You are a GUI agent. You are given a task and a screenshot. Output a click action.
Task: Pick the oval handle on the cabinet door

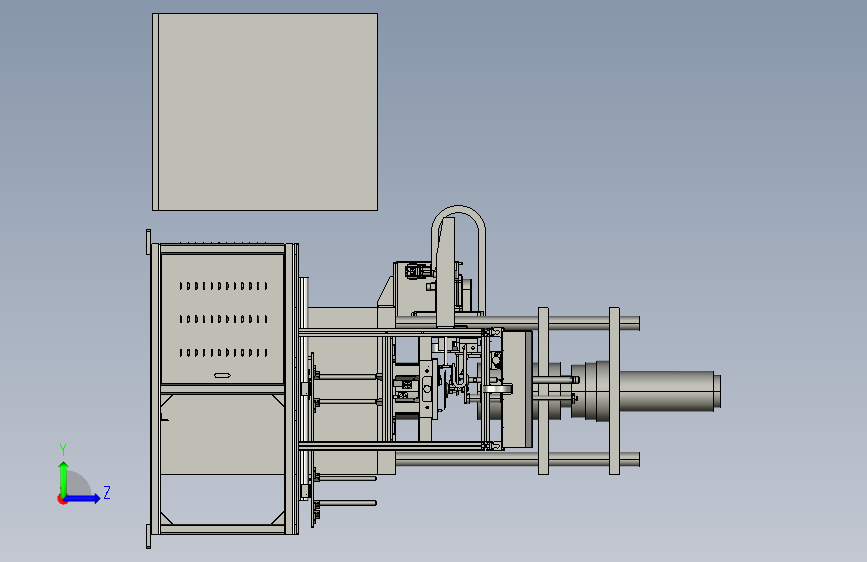click(x=222, y=376)
